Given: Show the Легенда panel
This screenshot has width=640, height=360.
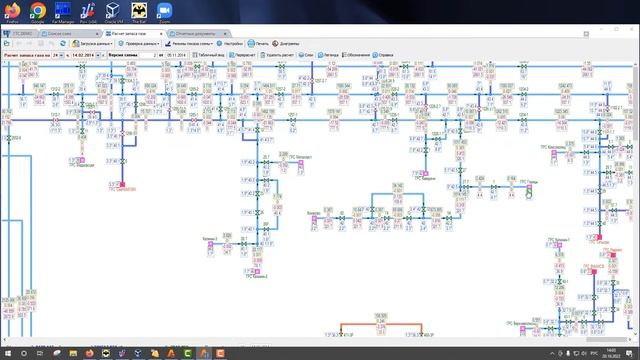Looking at the screenshot, I should point(328,55).
